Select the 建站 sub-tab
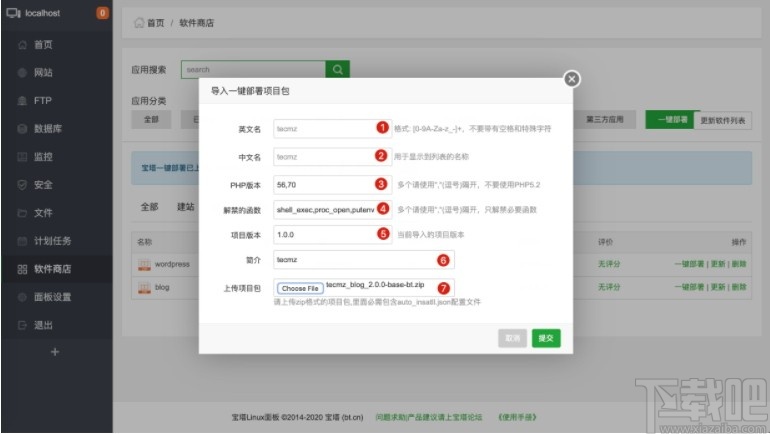The height and width of the screenshot is (434, 770). point(186,207)
